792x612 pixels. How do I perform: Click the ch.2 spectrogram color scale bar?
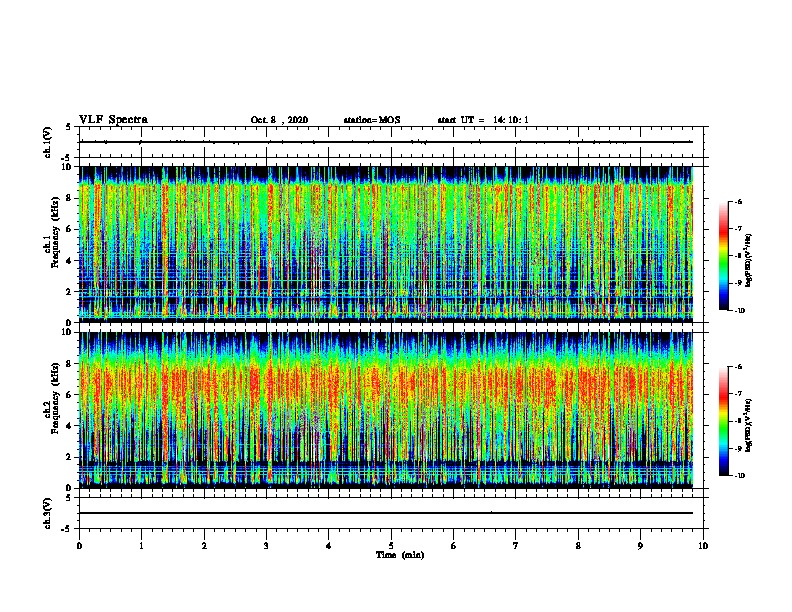point(723,421)
